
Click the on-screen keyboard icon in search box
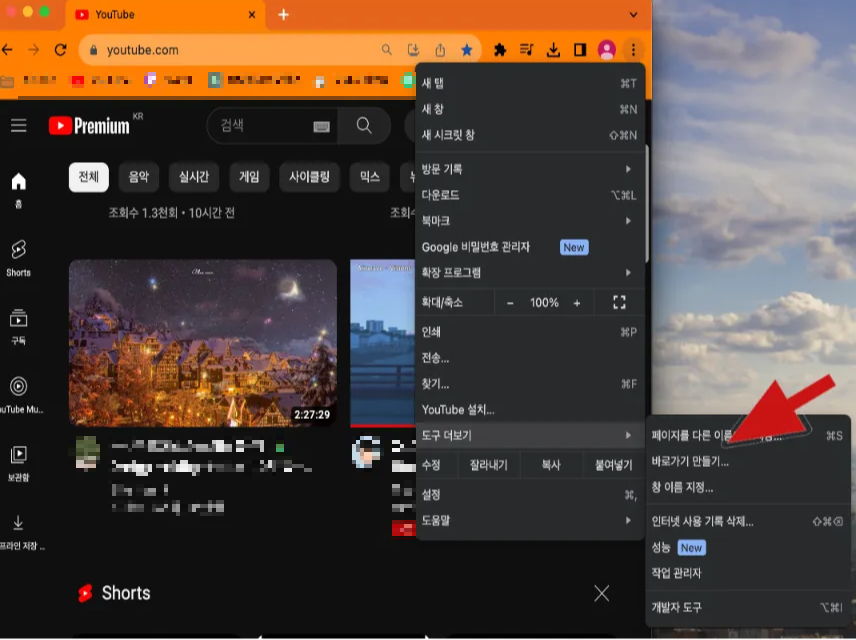point(322,126)
